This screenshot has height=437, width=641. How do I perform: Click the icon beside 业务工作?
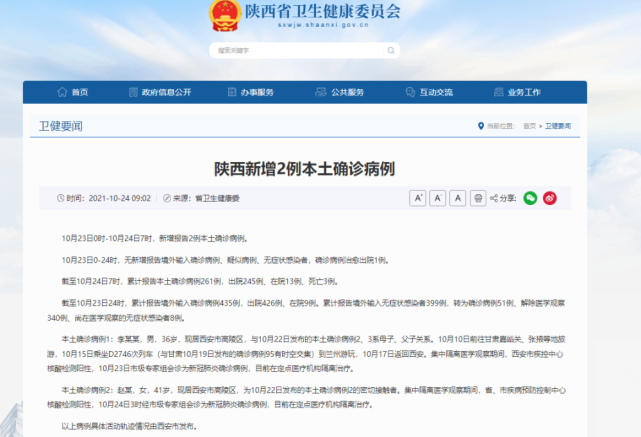point(498,92)
